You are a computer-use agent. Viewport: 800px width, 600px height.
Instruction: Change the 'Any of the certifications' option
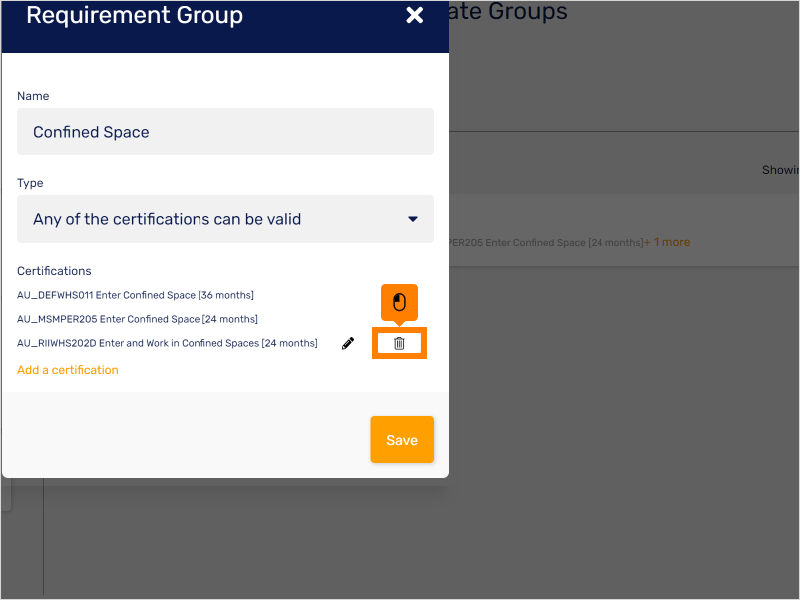tap(225, 219)
